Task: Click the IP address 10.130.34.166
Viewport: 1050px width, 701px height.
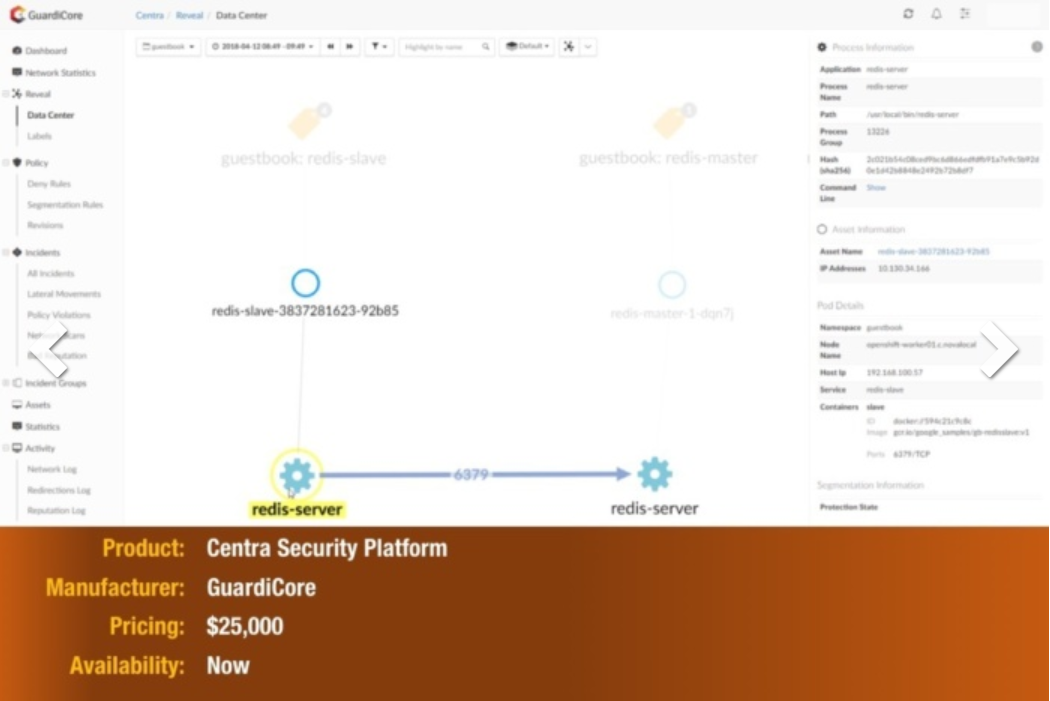Action: click(903, 268)
